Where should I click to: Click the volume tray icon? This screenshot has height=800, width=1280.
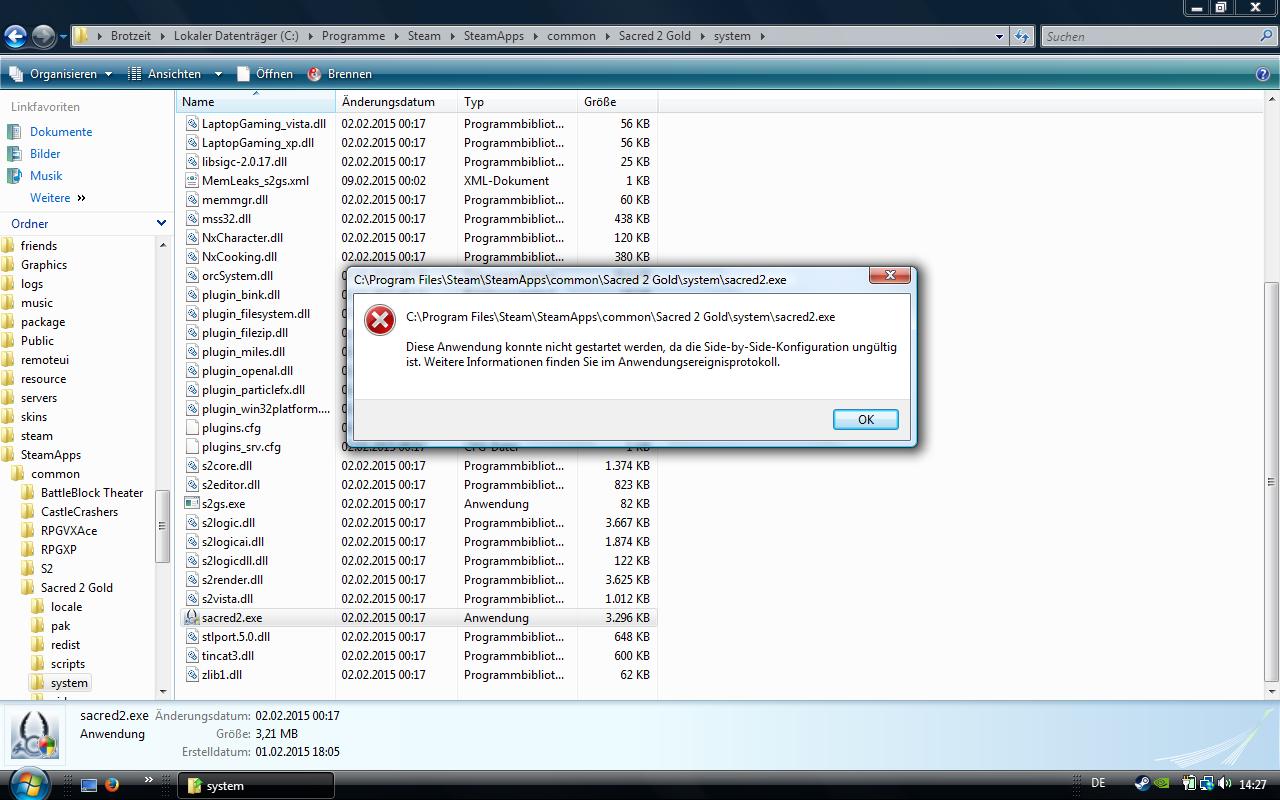[x=1226, y=785]
